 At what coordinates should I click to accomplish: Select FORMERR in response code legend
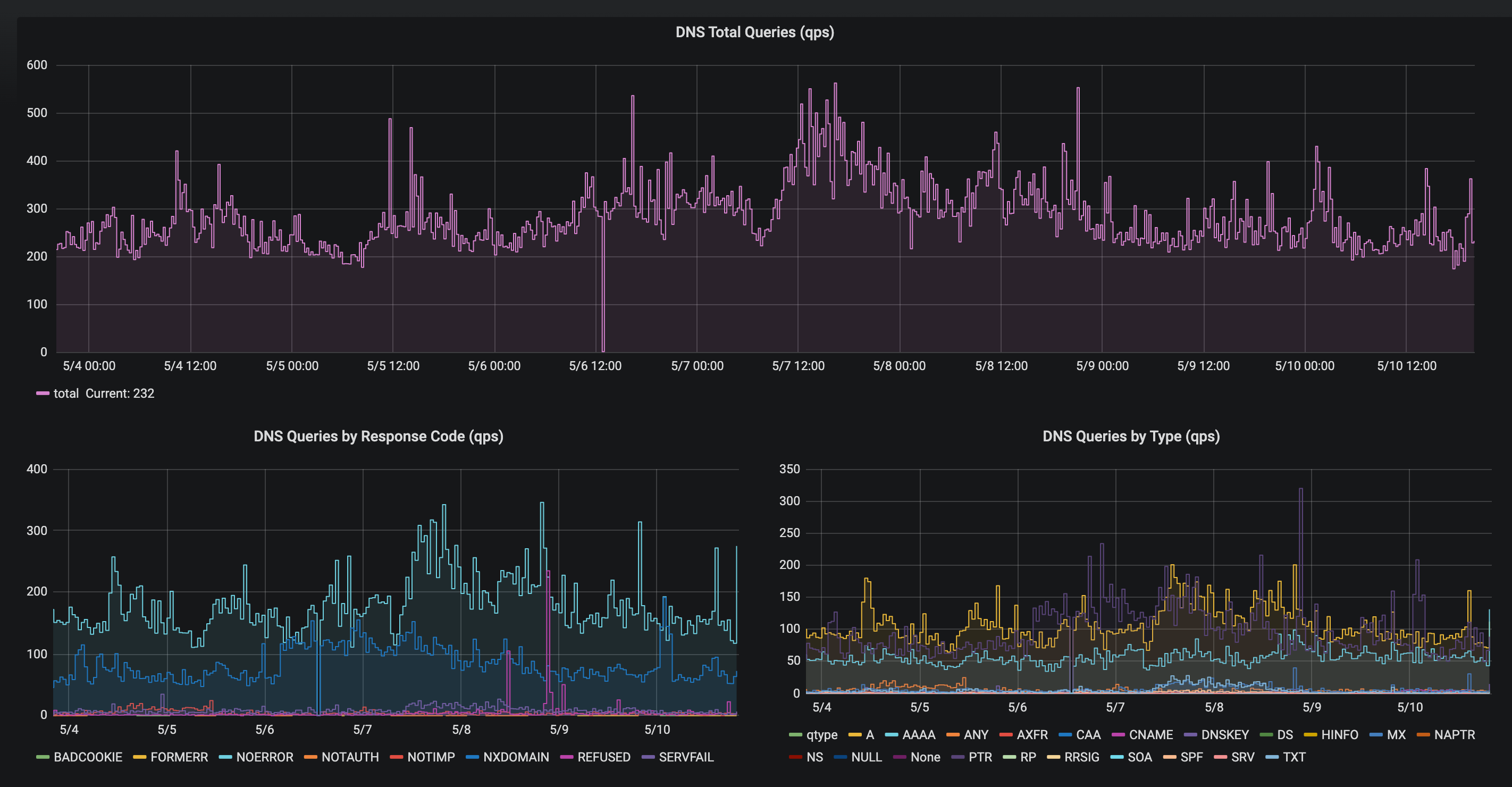click(x=179, y=757)
